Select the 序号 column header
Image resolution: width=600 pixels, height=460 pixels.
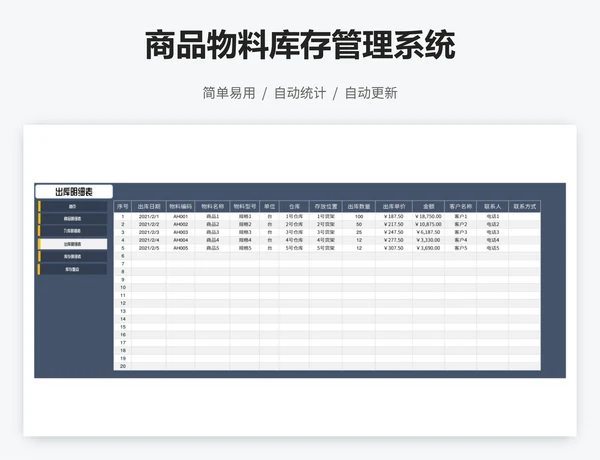click(123, 207)
